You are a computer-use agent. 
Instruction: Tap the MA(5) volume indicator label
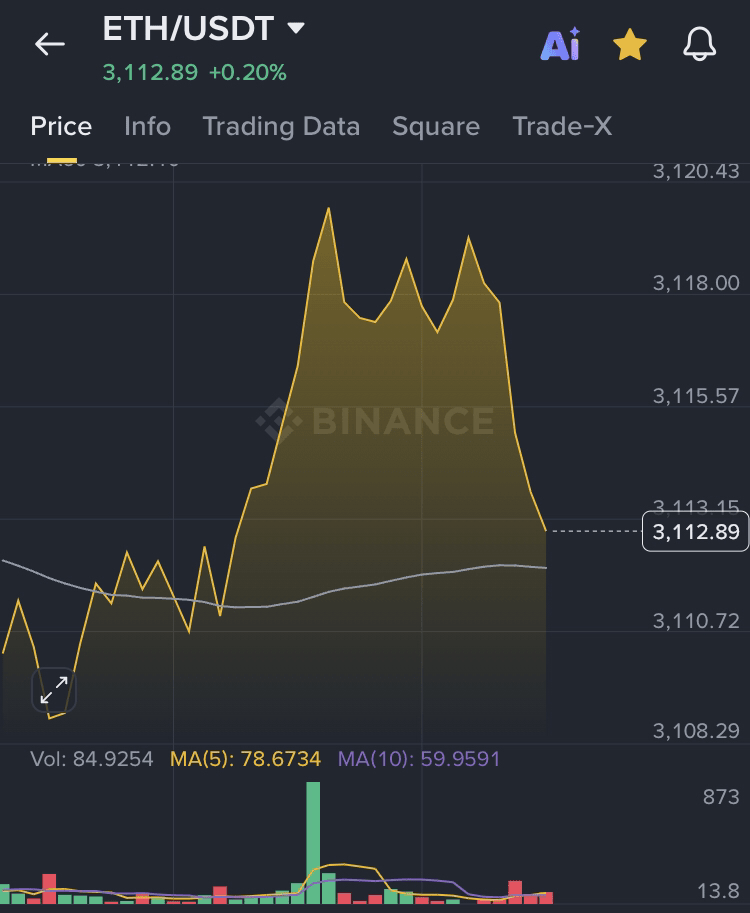245,759
